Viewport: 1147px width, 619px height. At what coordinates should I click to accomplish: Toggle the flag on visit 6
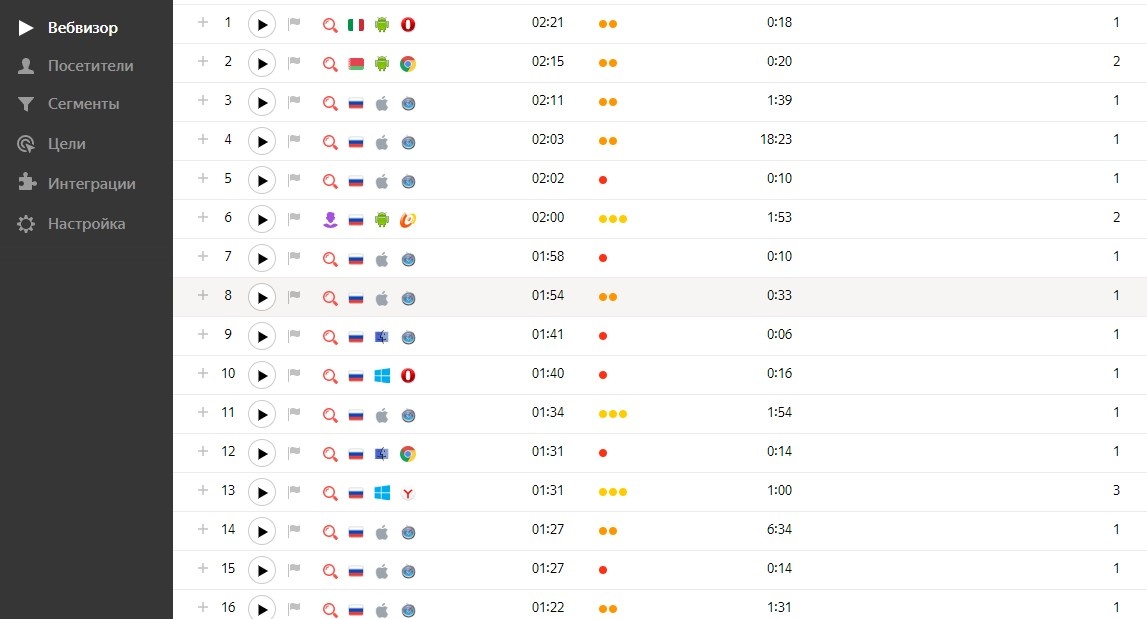pos(294,219)
